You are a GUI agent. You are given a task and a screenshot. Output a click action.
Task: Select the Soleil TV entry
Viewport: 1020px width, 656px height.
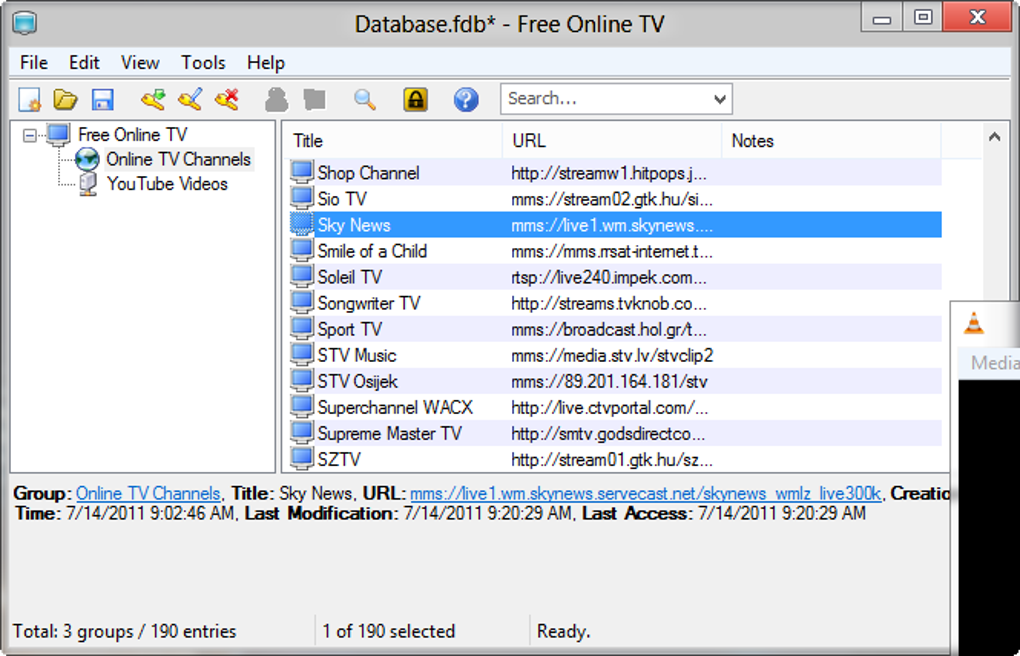[x=615, y=277]
